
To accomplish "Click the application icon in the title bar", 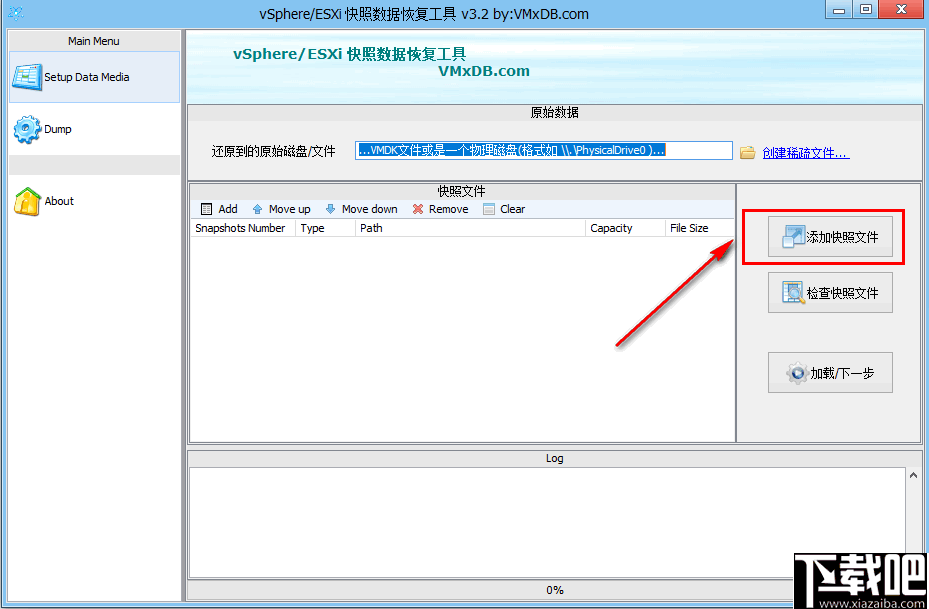I will (x=14, y=13).
